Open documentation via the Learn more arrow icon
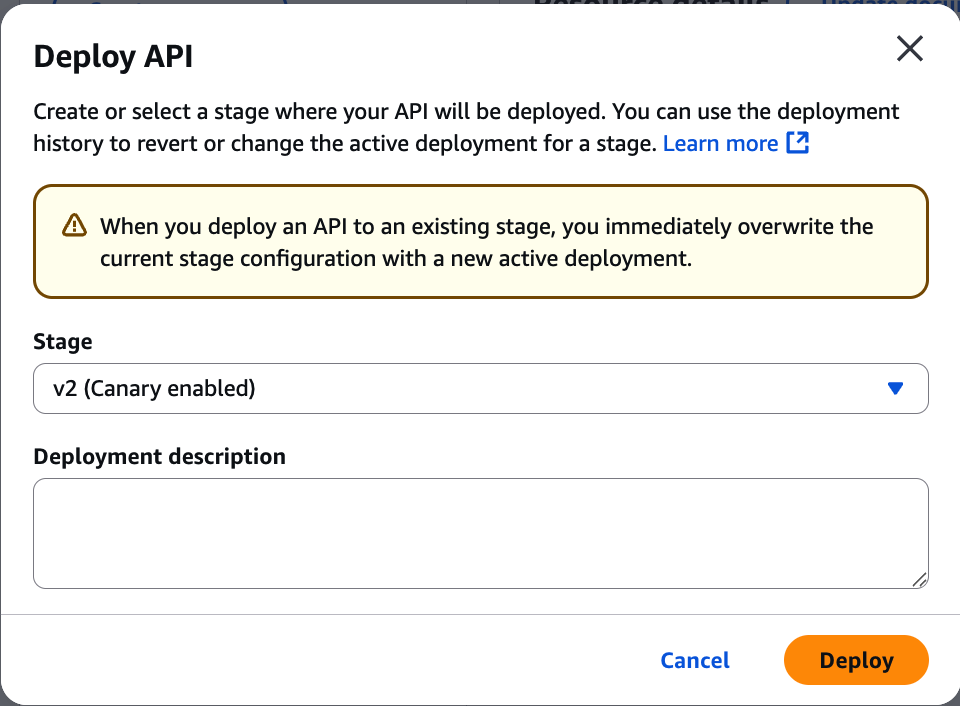 [x=795, y=143]
